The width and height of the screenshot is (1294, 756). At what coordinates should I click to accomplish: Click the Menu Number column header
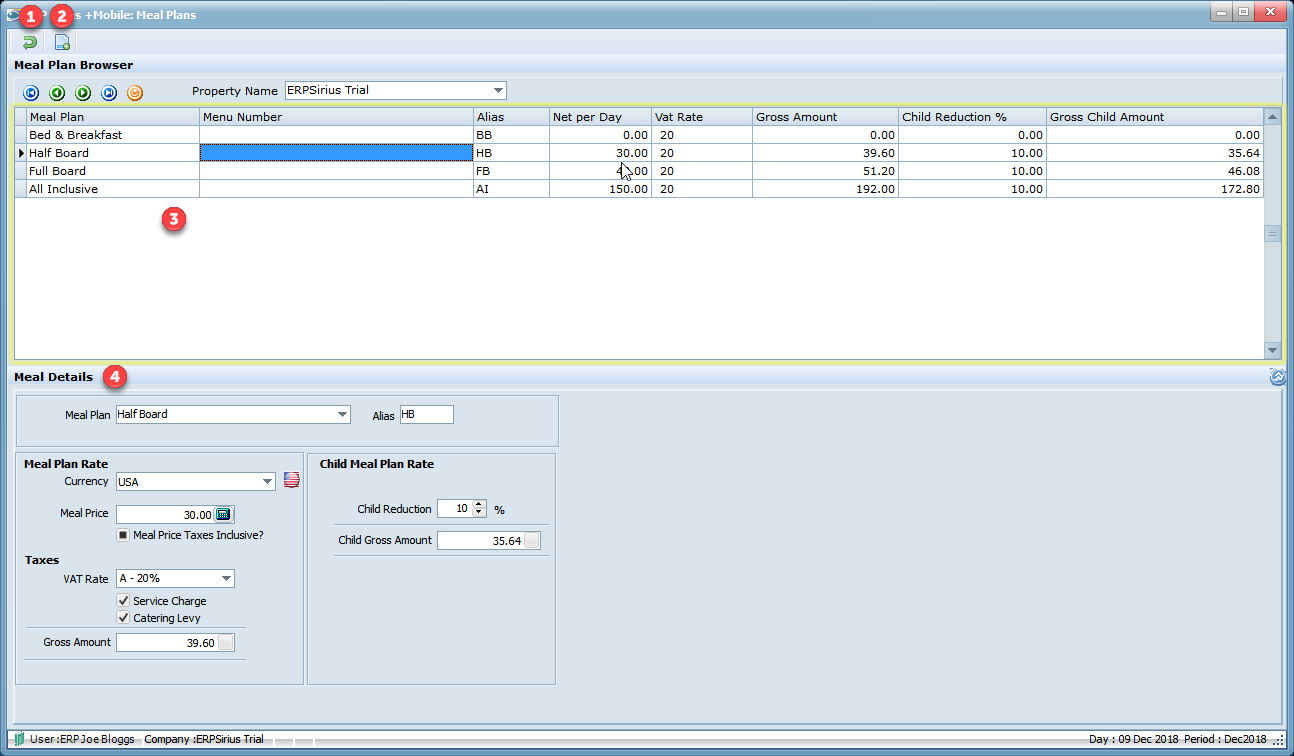[x=336, y=117]
